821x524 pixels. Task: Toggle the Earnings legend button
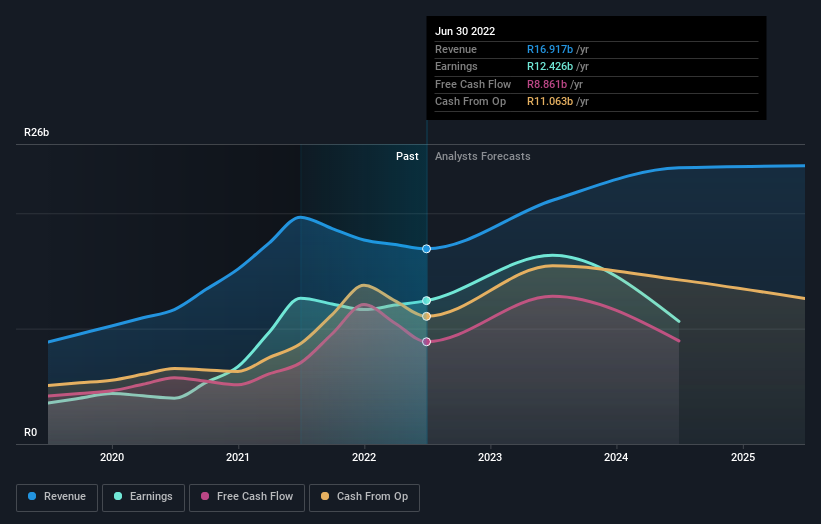pos(143,497)
